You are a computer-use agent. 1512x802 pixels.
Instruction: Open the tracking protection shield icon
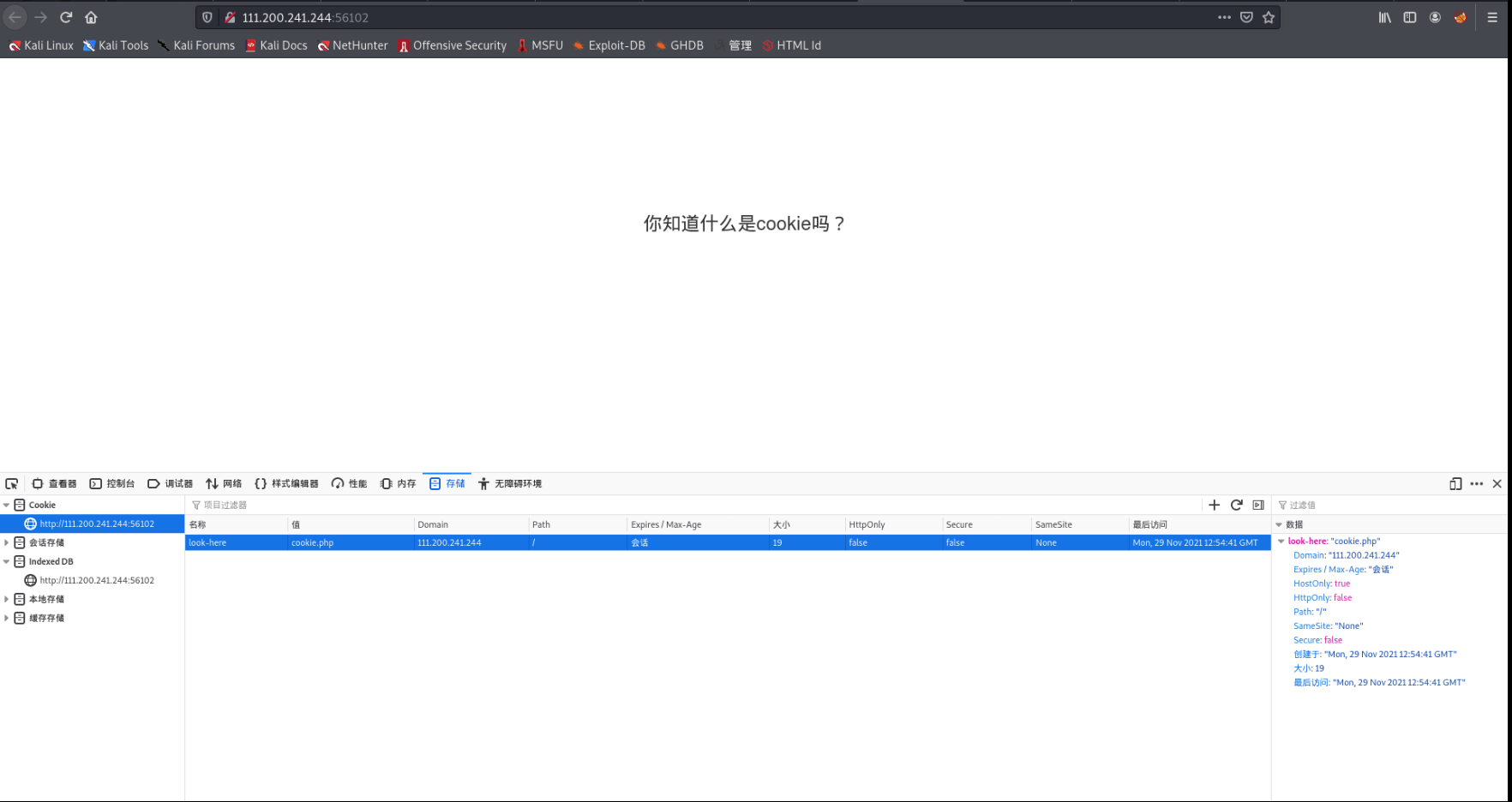click(207, 17)
